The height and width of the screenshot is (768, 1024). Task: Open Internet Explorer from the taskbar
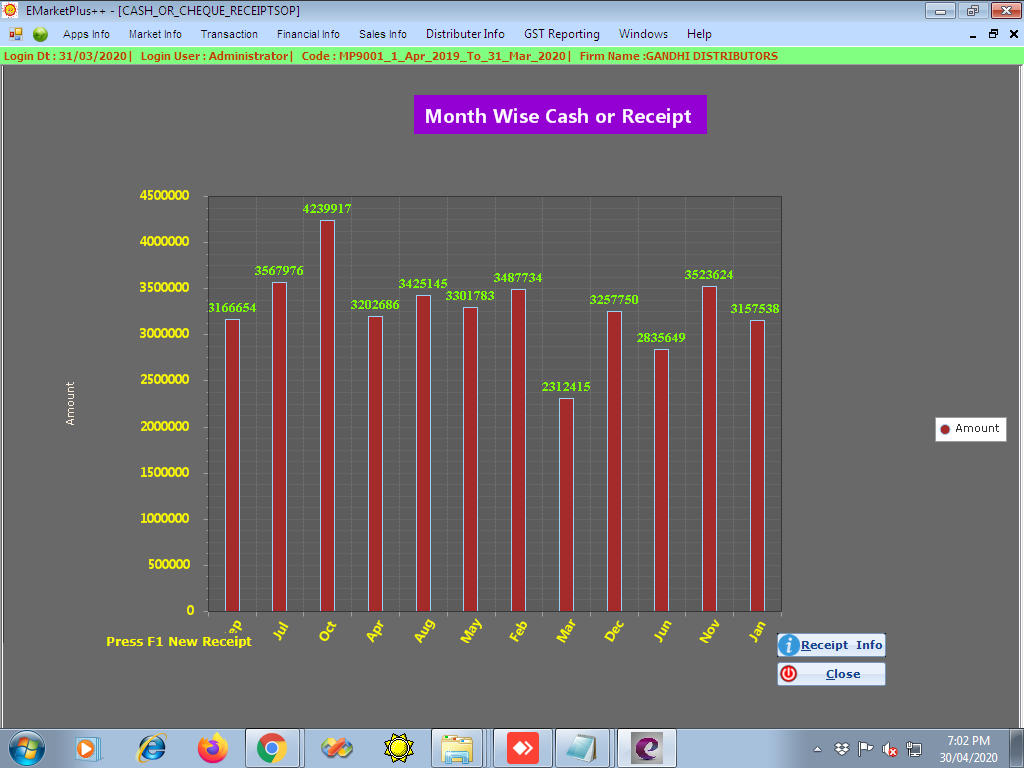tap(152, 748)
